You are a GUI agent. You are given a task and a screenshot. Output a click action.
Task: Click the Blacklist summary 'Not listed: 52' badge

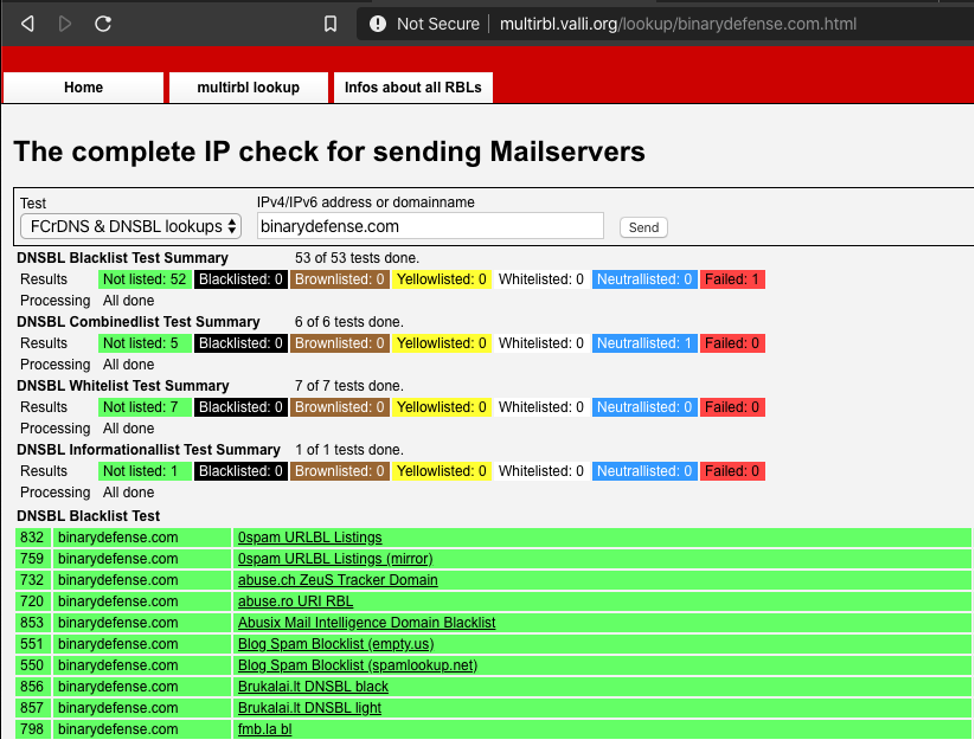tap(145, 279)
